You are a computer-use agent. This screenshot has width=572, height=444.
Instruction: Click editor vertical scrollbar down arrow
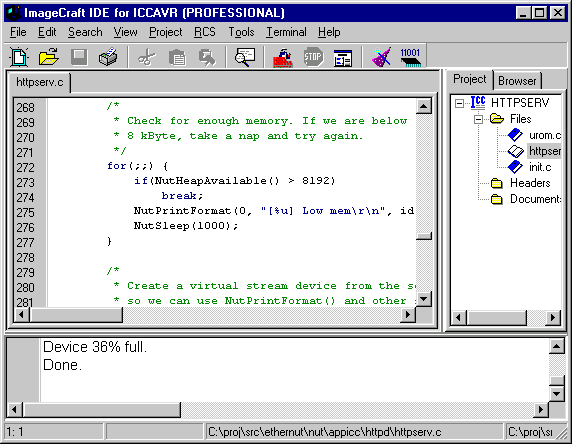point(424,300)
